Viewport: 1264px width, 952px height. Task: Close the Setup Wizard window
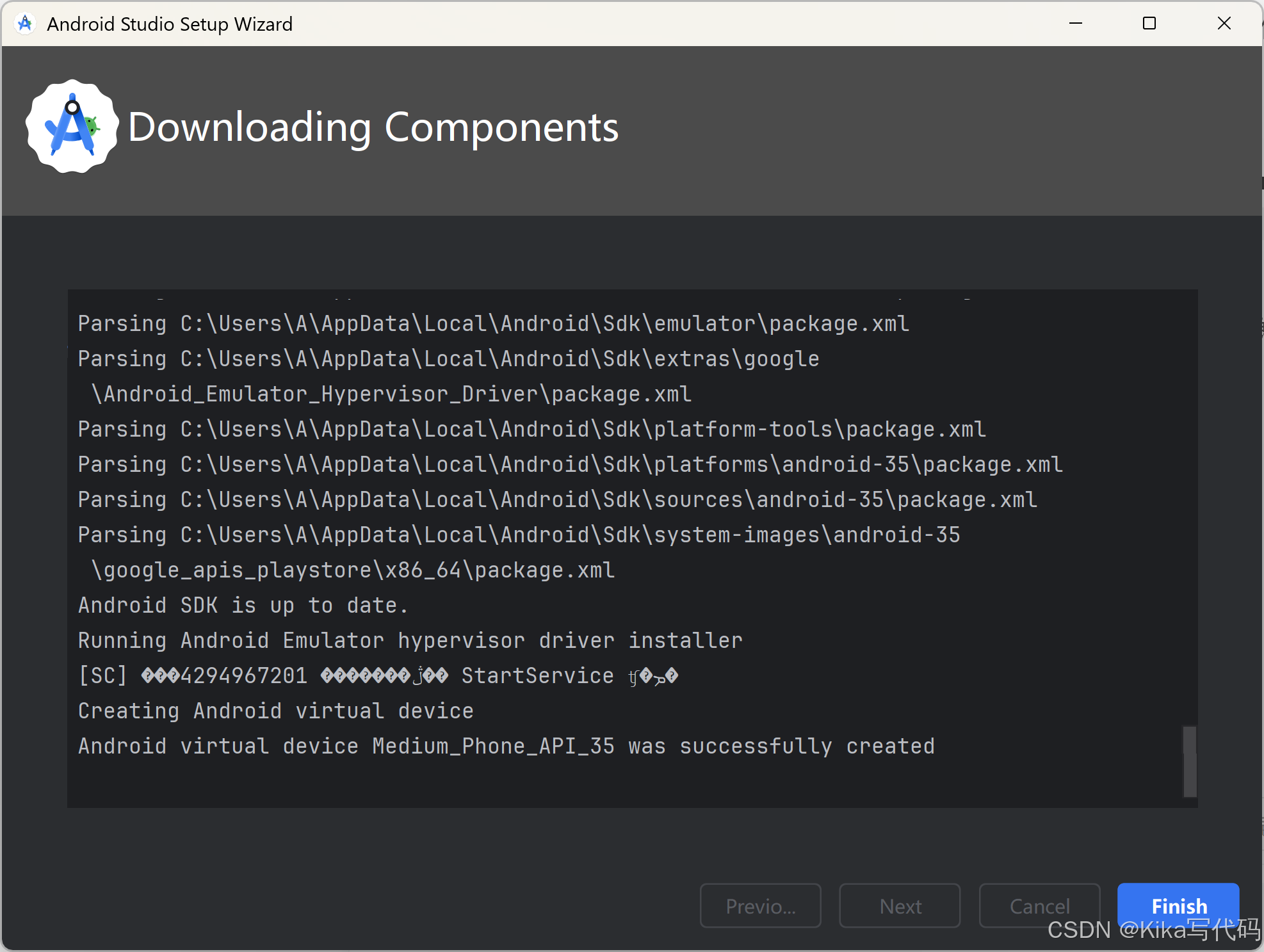tap(1224, 24)
